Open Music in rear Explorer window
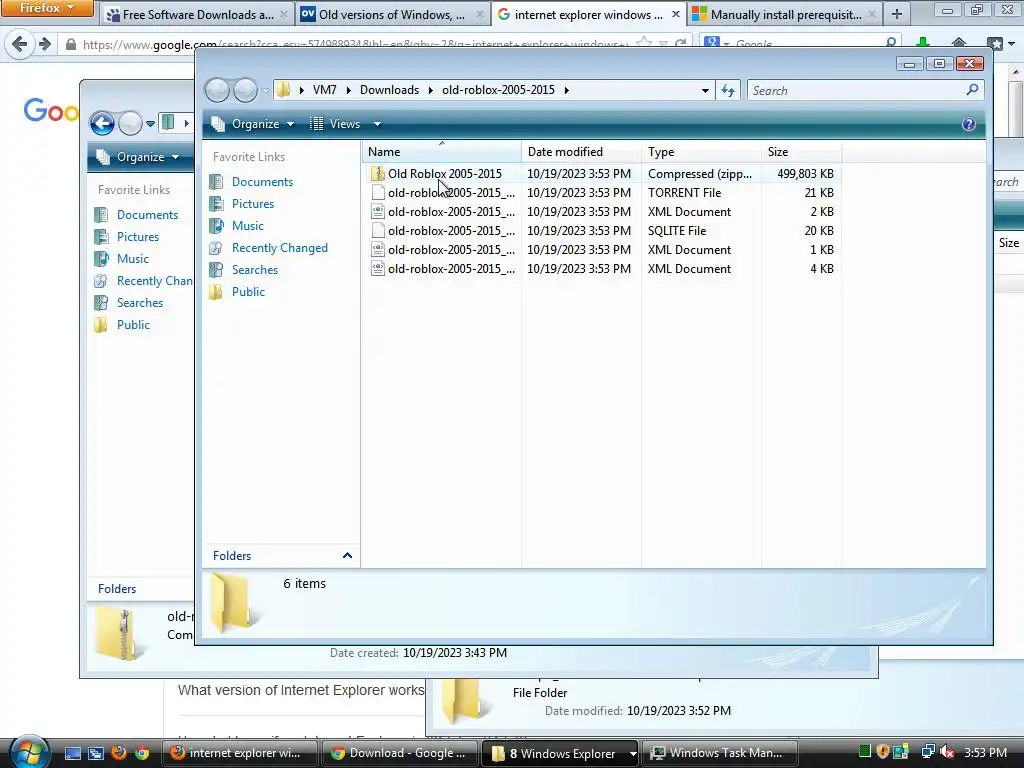This screenshot has height=768, width=1024. tap(133, 259)
